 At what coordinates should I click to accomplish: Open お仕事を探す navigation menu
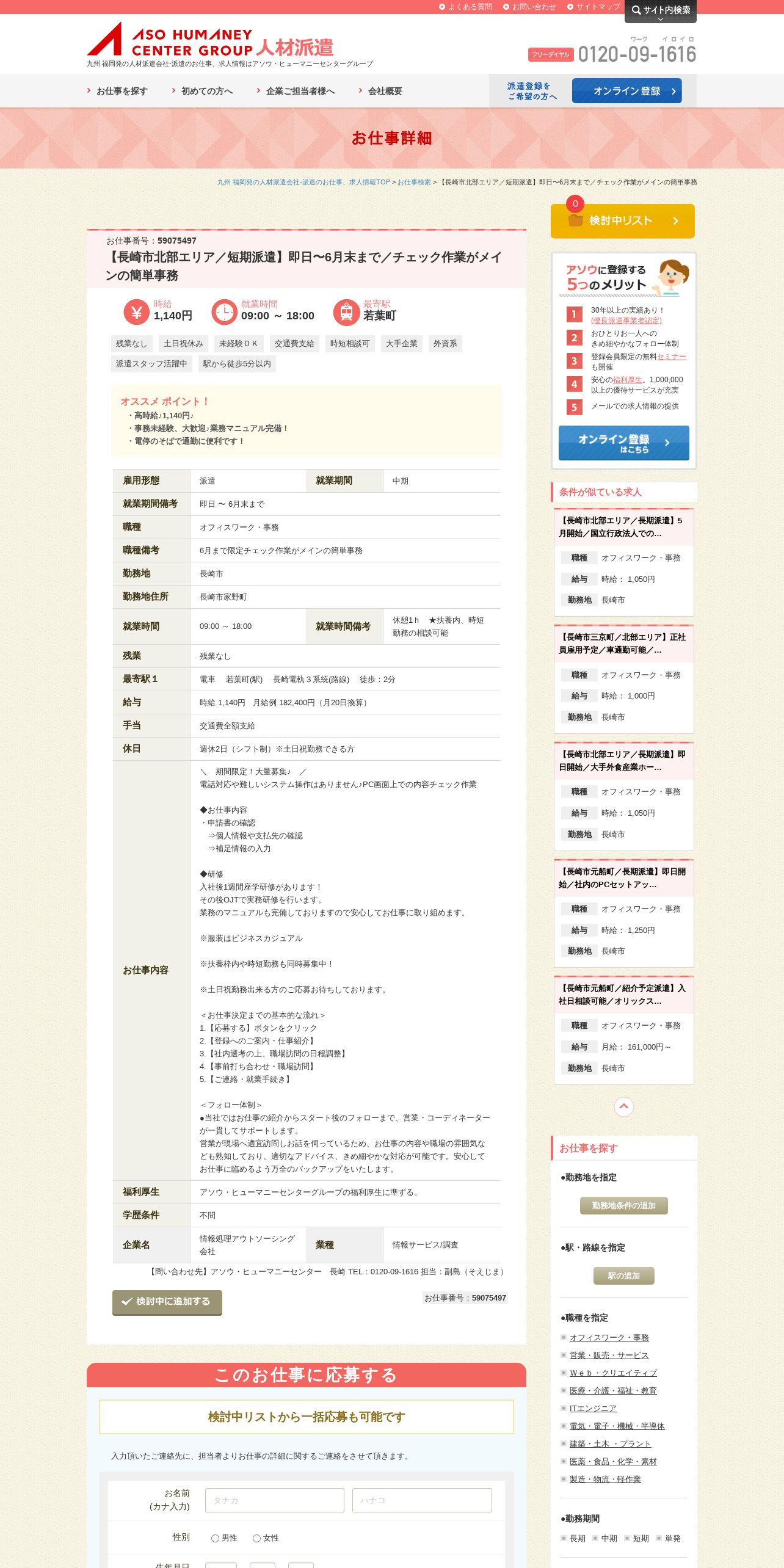point(117,91)
